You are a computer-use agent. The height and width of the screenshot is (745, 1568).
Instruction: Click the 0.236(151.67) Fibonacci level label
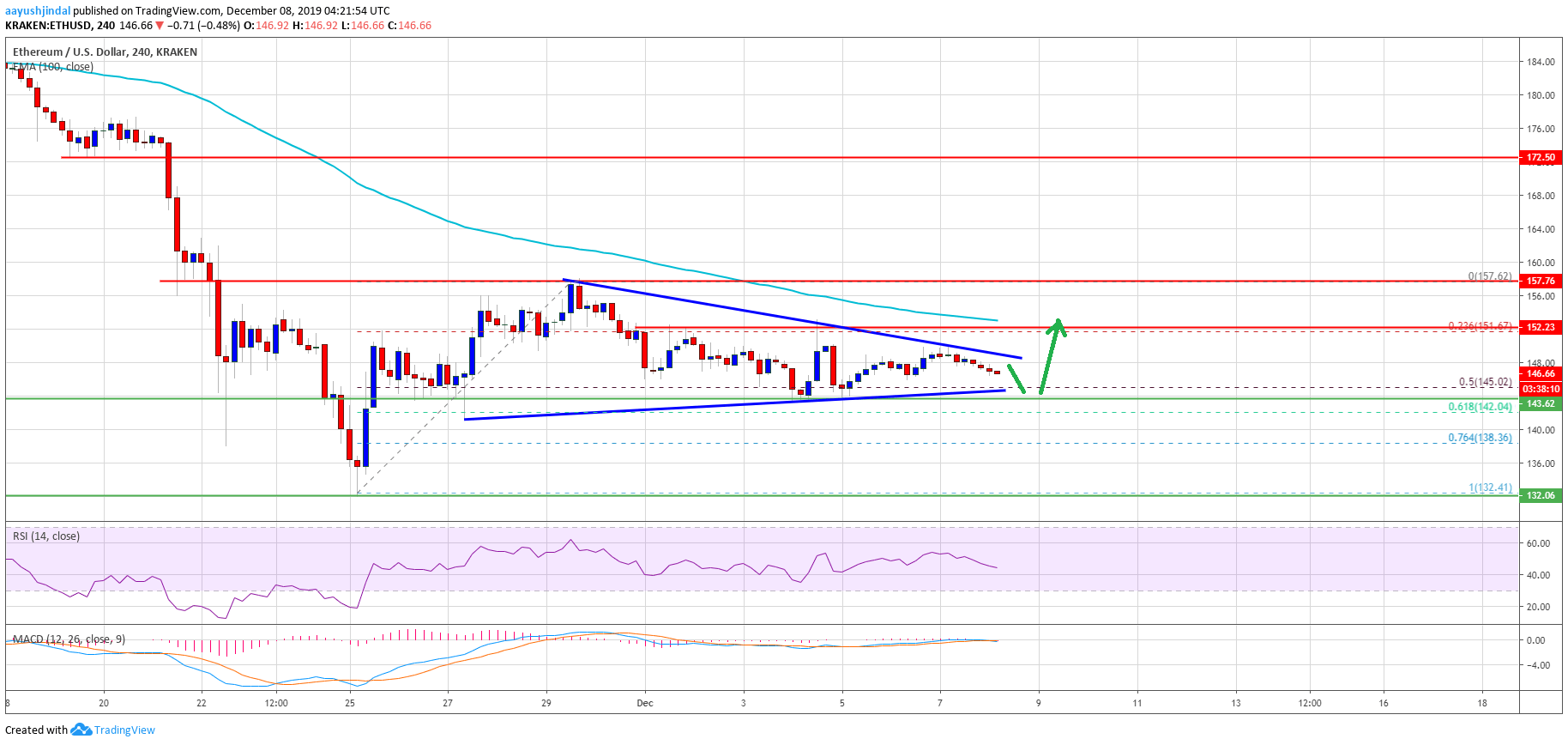point(1480,326)
